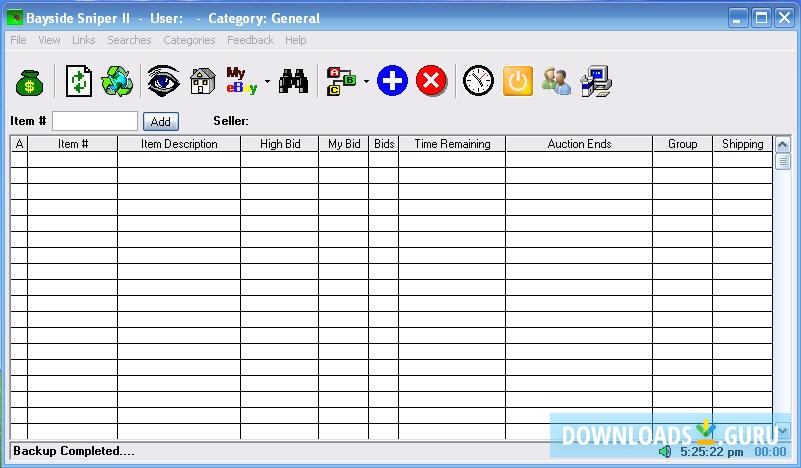Click the speaker sound icon in status bar
Image resolution: width=801 pixels, height=468 pixels.
665,452
